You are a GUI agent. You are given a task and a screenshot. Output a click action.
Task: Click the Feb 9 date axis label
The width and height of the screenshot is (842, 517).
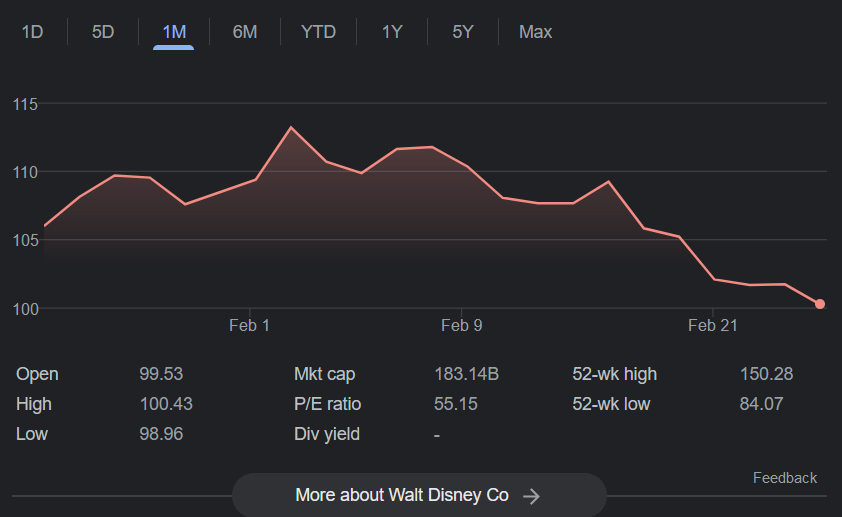(x=461, y=325)
